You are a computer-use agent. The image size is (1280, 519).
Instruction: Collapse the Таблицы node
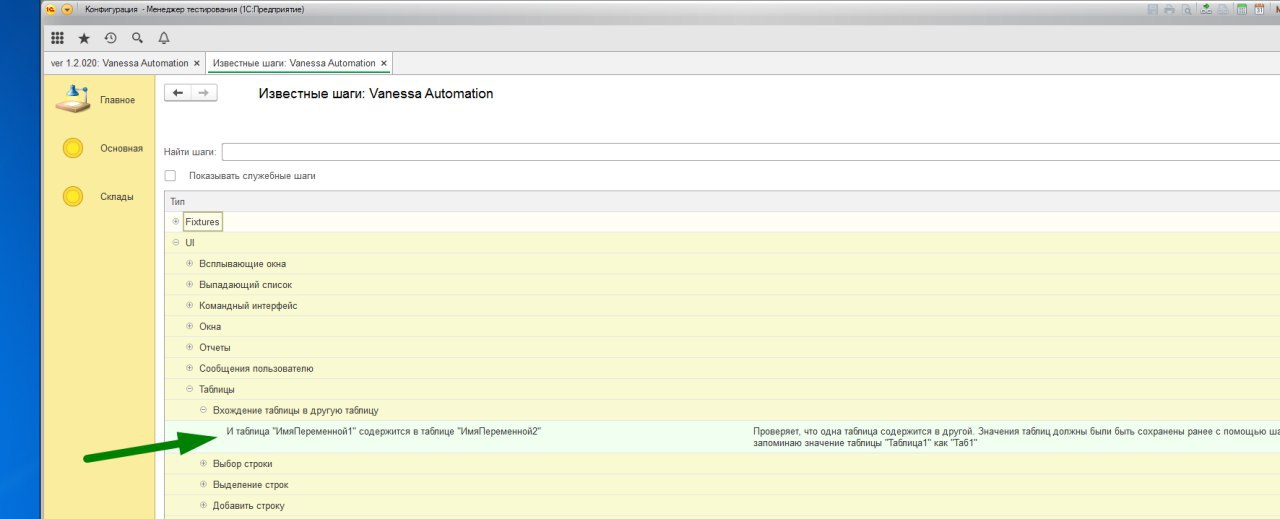tap(190, 389)
